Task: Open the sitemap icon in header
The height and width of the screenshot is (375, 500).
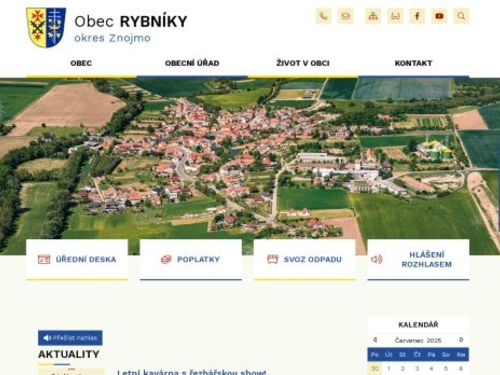Action: [373, 16]
